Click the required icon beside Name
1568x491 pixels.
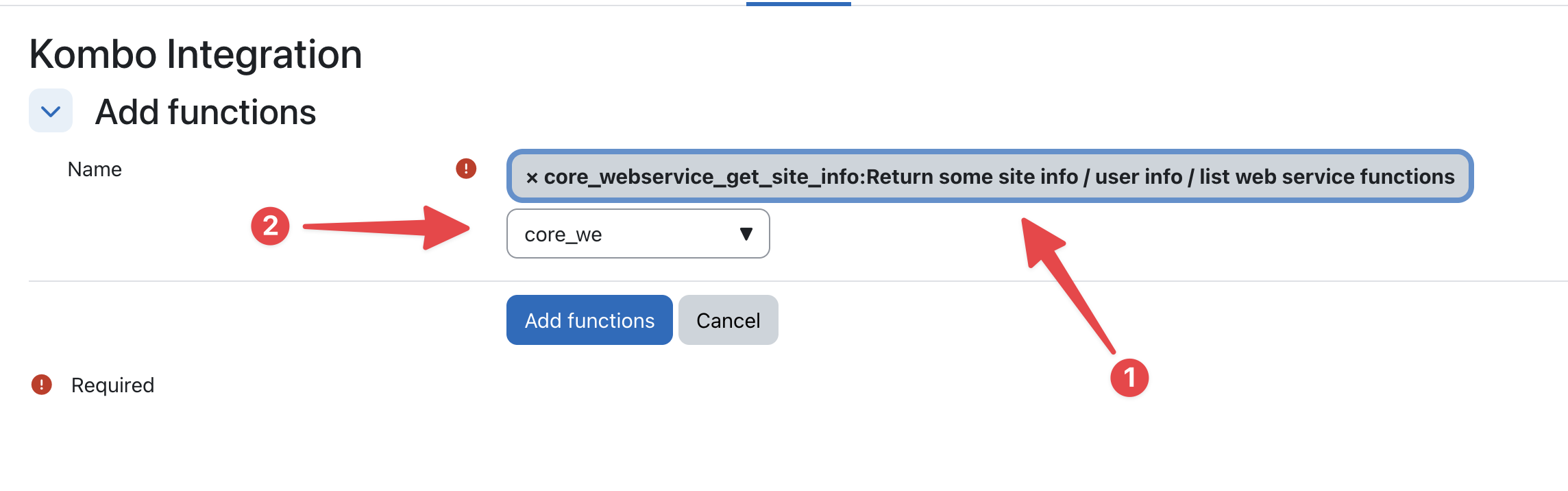pos(466,169)
